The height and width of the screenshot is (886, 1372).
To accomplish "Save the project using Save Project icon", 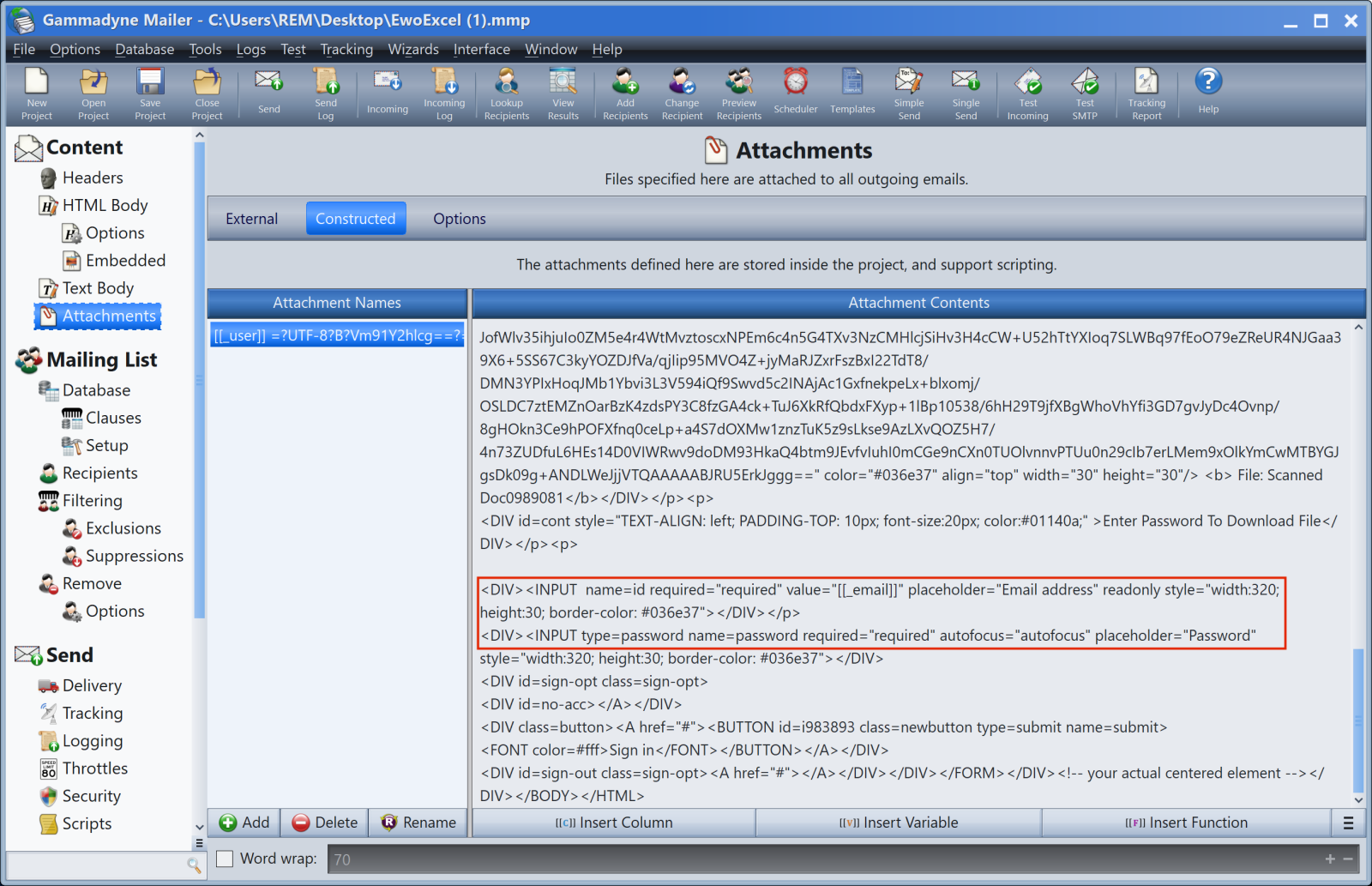I will [x=150, y=81].
